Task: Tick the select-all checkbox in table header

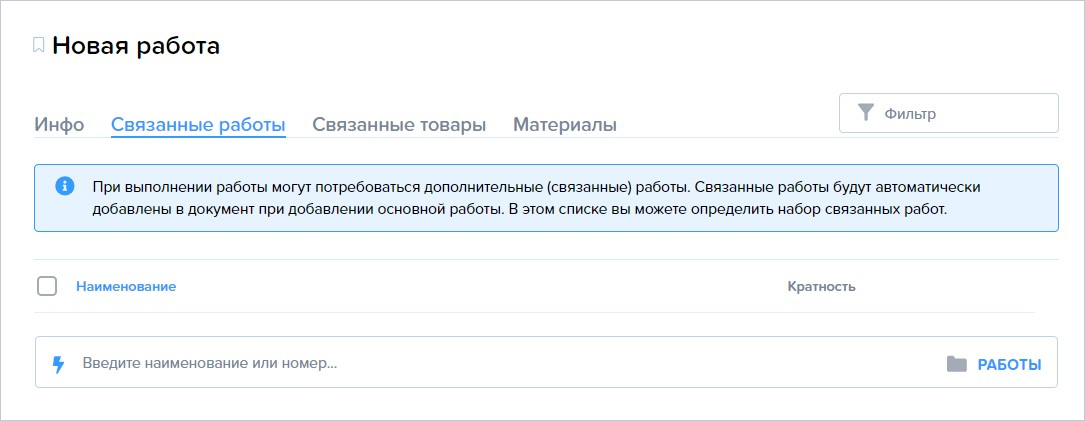Action: 46,286
